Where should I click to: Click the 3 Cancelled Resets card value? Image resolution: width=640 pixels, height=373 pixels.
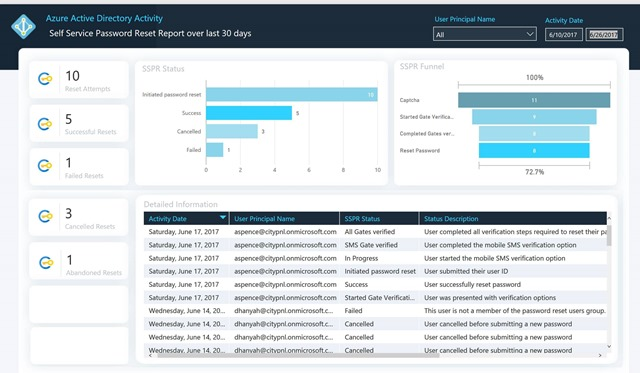[69, 213]
